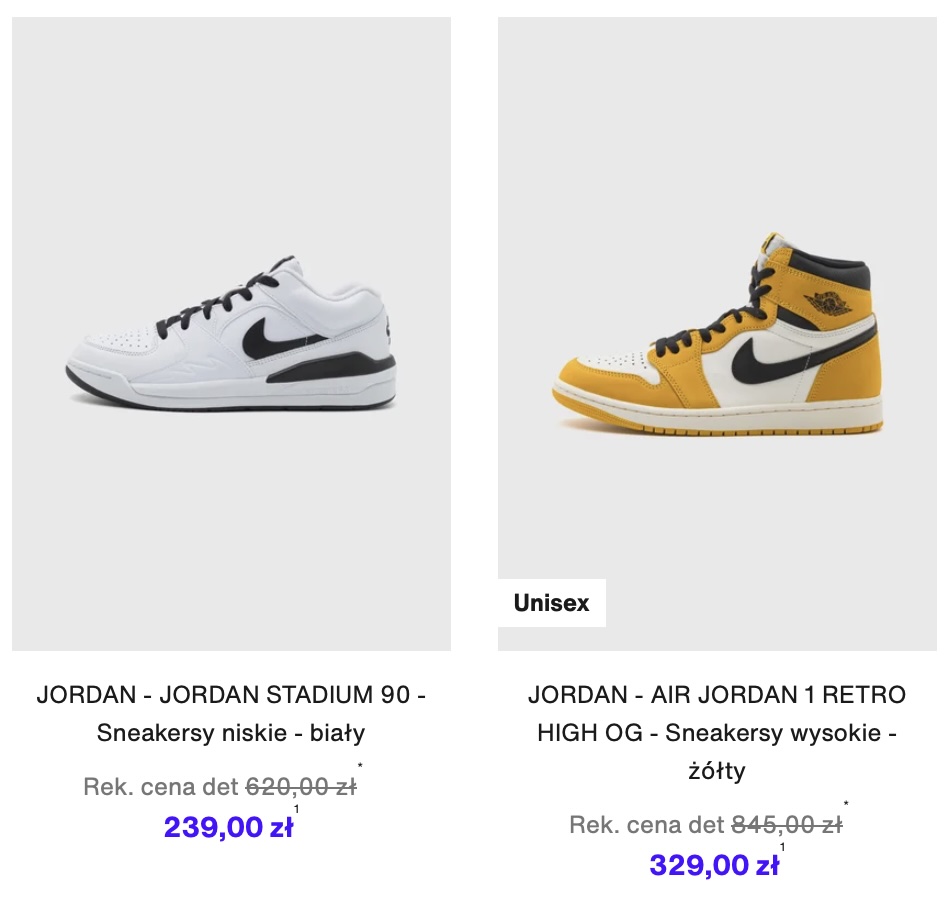Viewport: 950px width, 900px height.
Task: Open the AIR JORDAN 1 RETRO HIGH OG title link
Action: (x=717, y=732)
